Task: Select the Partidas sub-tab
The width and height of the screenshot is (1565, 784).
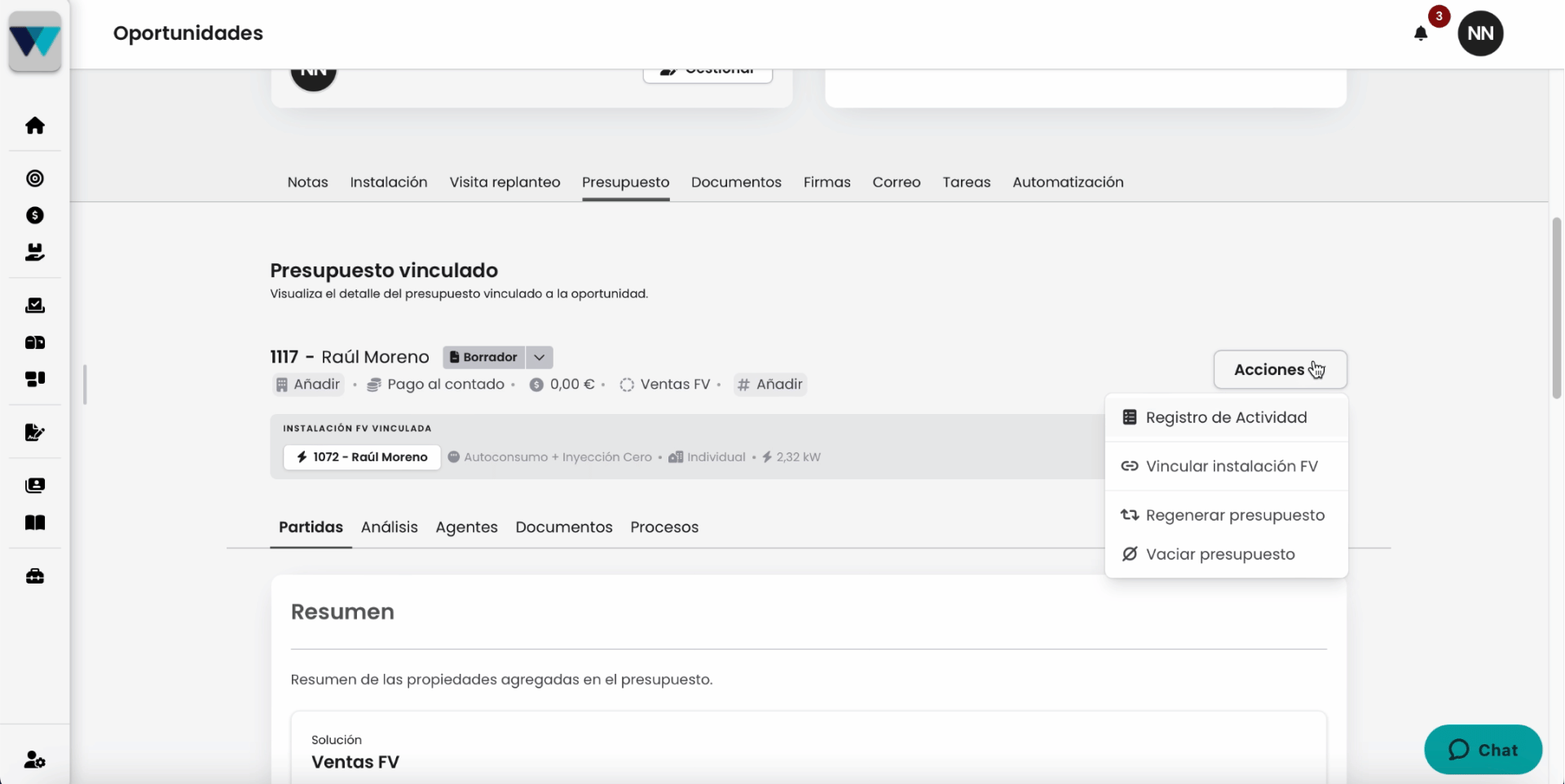Action: 311,527
